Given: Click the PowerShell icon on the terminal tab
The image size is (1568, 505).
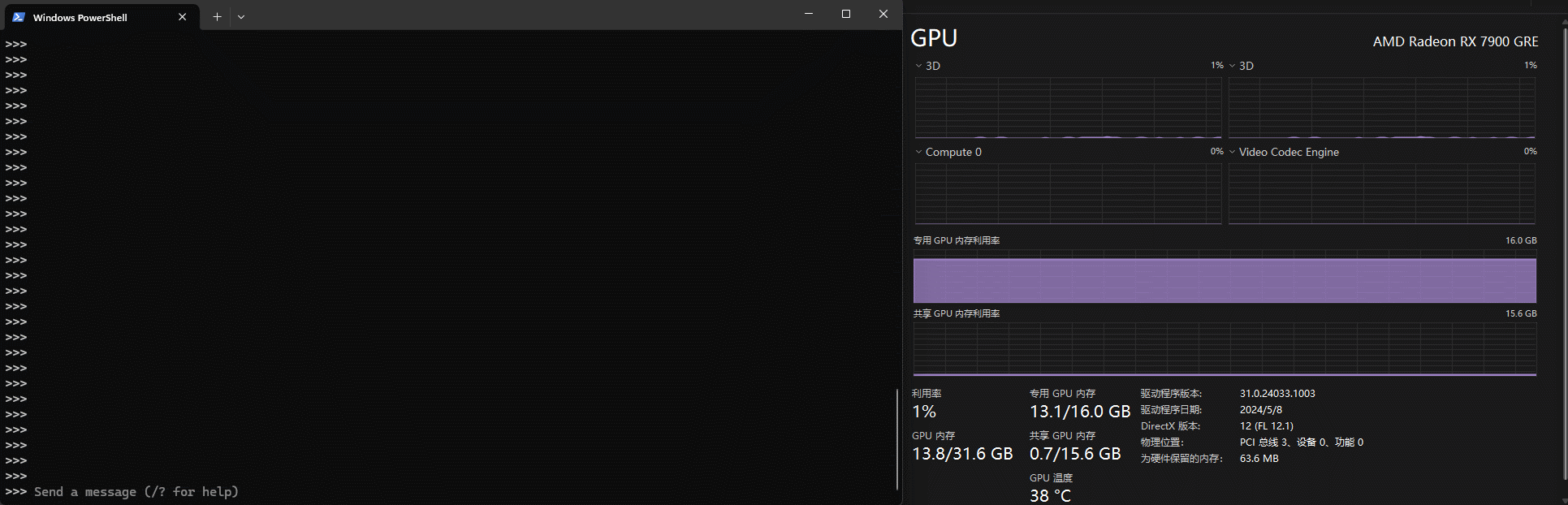Looking at the screenshot, I should (19, 17).
